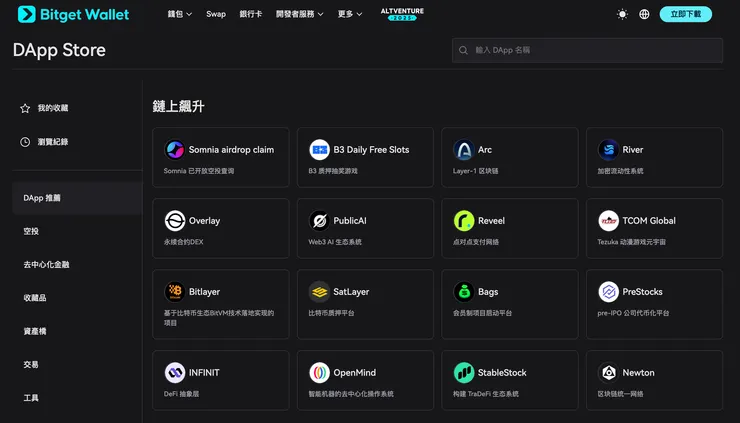Open the Swap menu item
Screen dimensions: 740x423
(x=216, y=14)
